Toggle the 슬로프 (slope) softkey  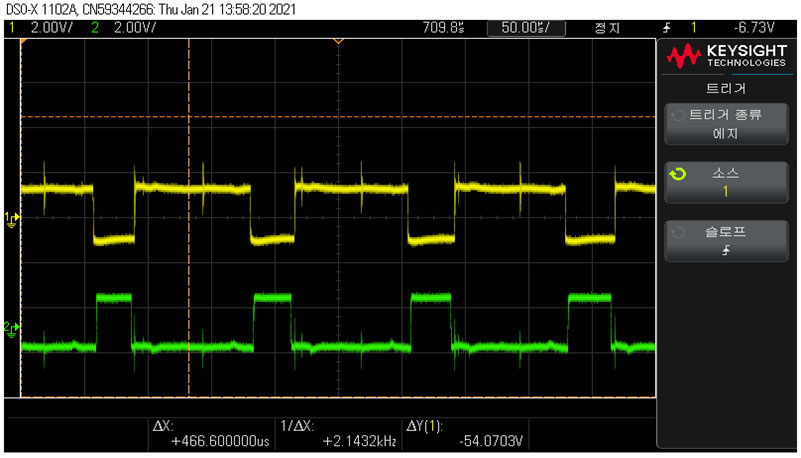click(x=726, y=241)
